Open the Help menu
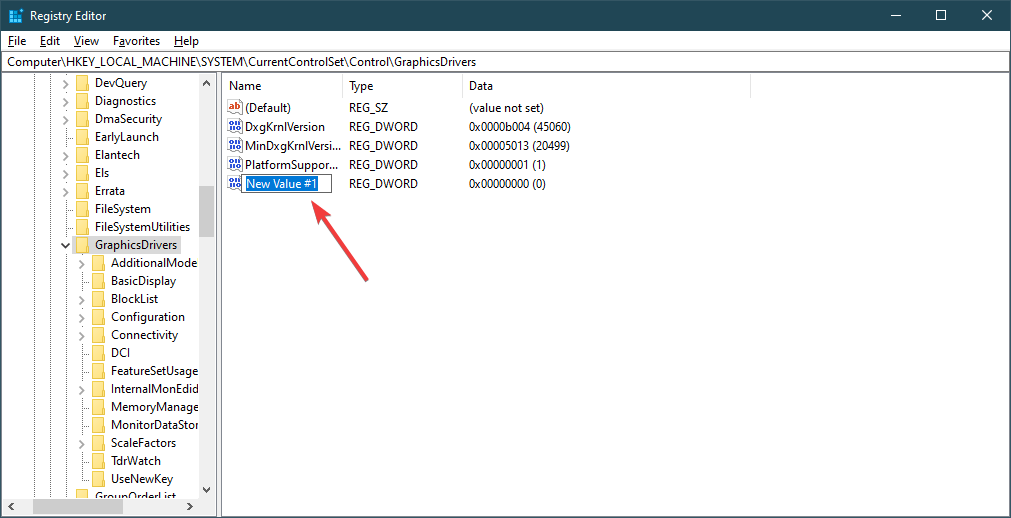Viewport: 1011px width, 518px height. pyautogui.click(x=186, y=41)
